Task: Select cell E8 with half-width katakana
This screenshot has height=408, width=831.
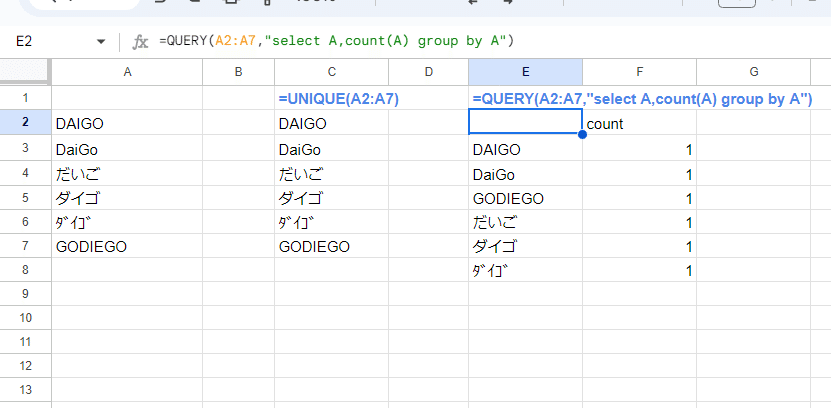Action: click(x=525, y=270)
